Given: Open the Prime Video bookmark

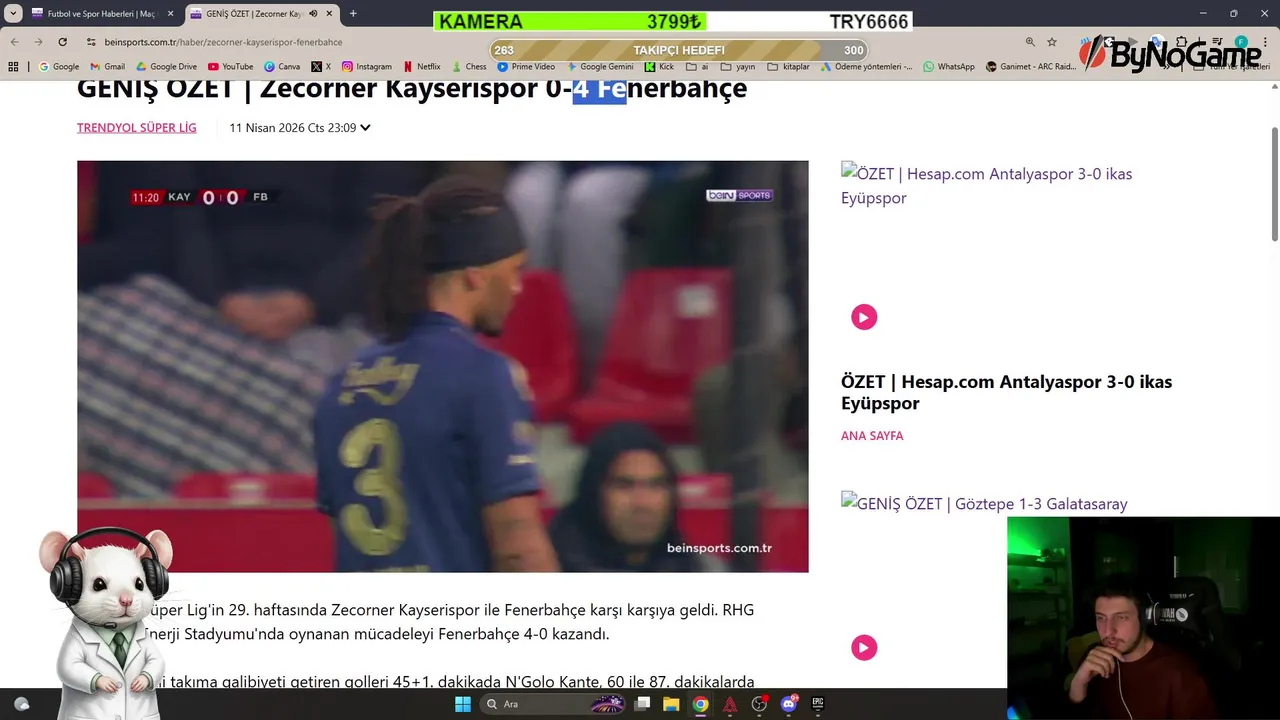Looking at the screenshot, I should [x=526, y=67].
